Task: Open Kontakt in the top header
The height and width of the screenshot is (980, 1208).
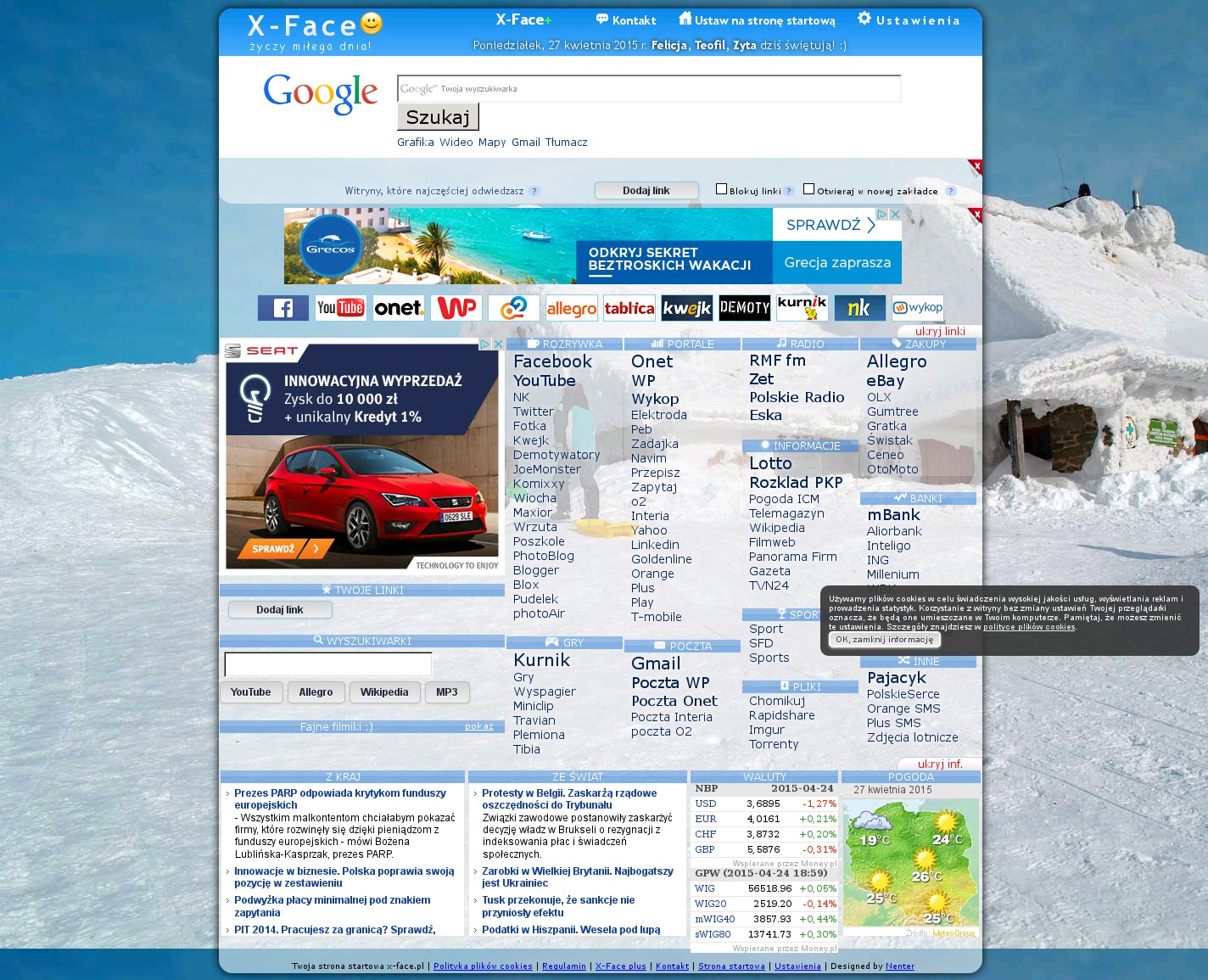Action: tap(626, 20)
